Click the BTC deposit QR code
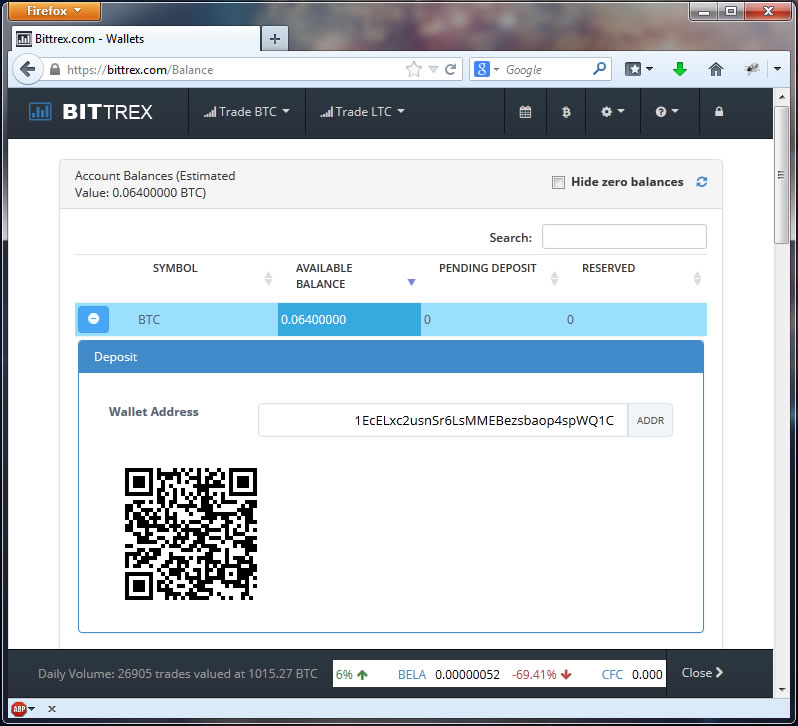 click(191, 534)
